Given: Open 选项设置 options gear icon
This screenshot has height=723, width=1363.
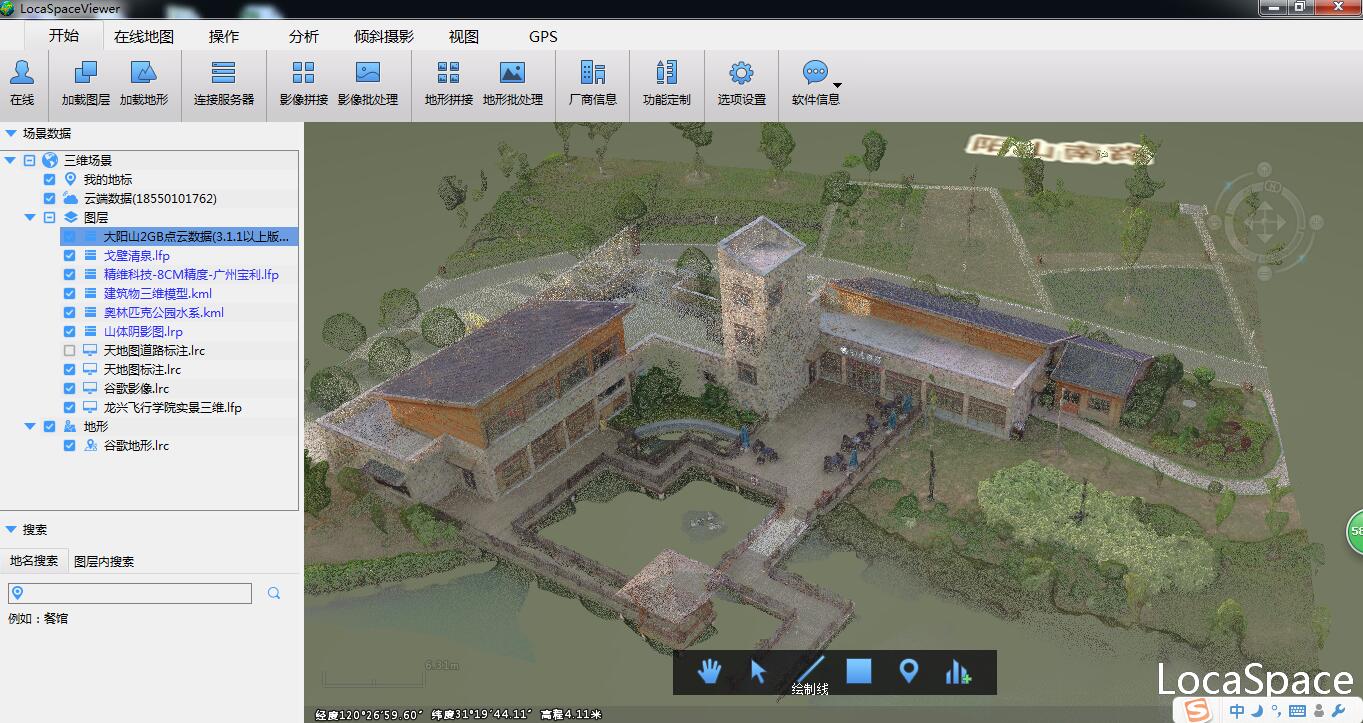Looking at the screenshot, I should point(741,73).
